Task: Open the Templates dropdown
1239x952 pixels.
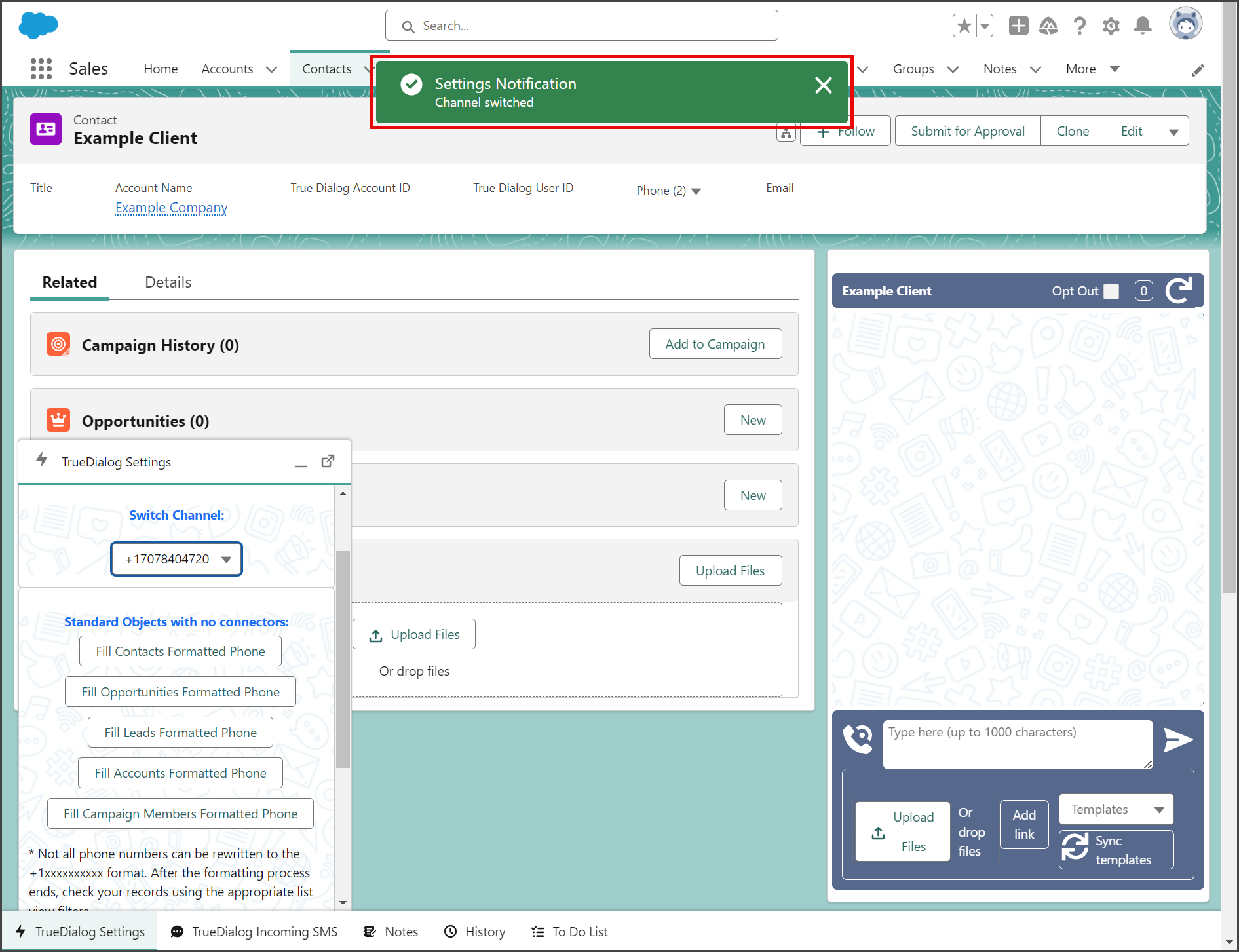Action: (1116, 809)
